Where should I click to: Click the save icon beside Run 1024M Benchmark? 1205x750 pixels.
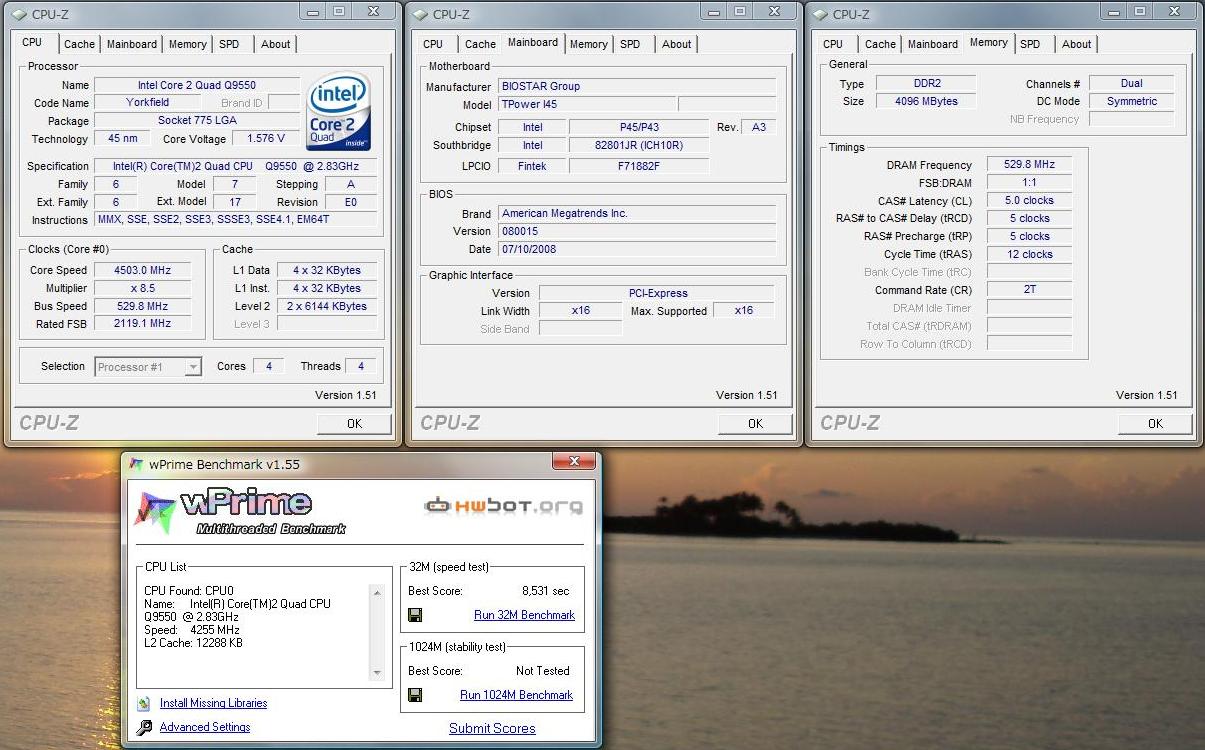(416, 695)
